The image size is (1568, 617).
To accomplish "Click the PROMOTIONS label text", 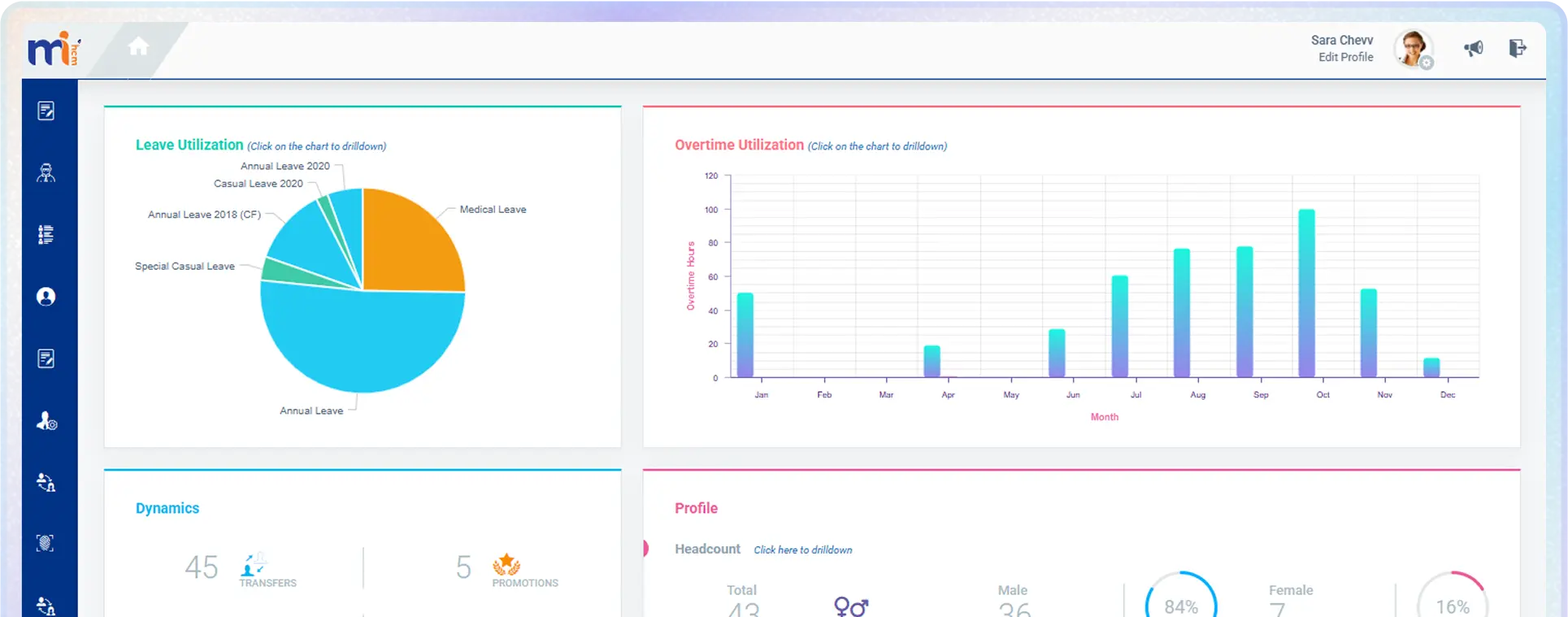I will click(525, 583).
